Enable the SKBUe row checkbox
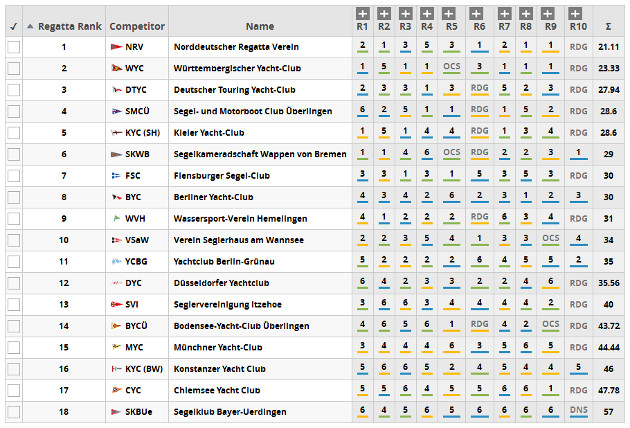 coord(14,412)
